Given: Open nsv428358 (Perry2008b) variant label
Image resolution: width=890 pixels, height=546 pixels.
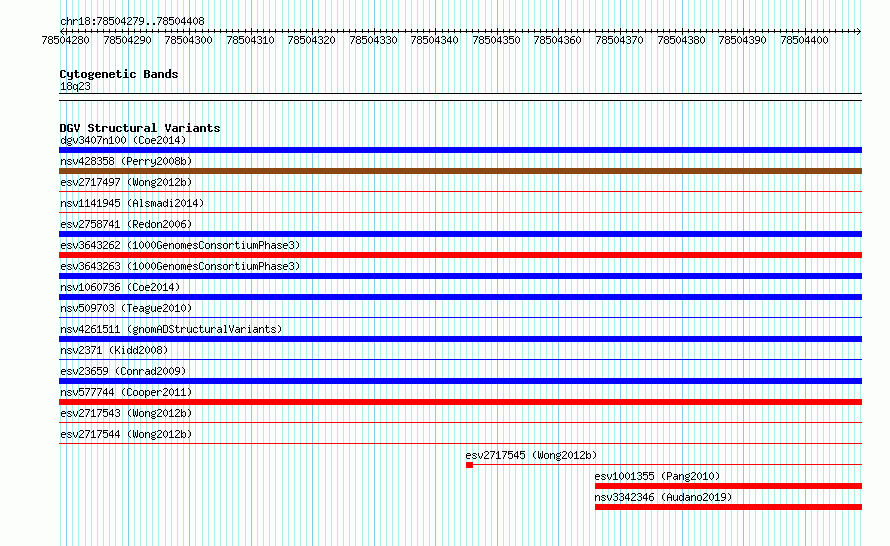Looking at the screenshot, I should coord(126,161).
